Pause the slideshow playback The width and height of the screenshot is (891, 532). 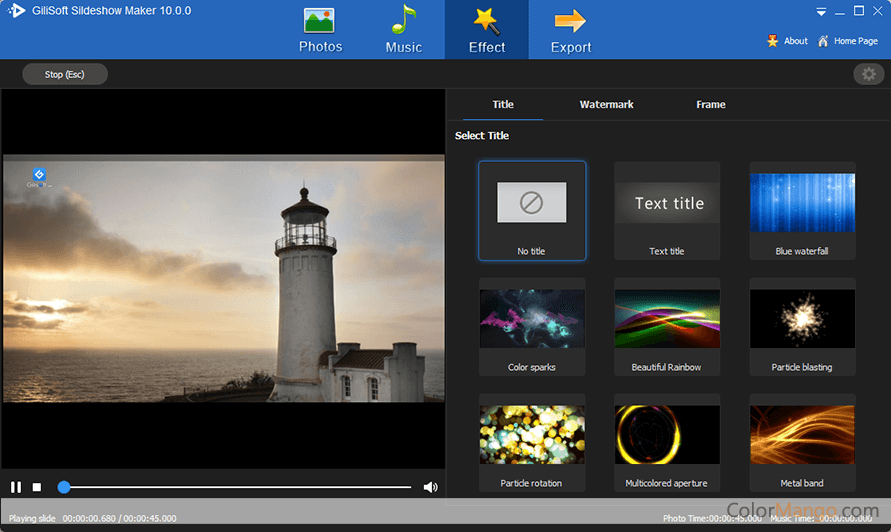[x=16, y=487]
